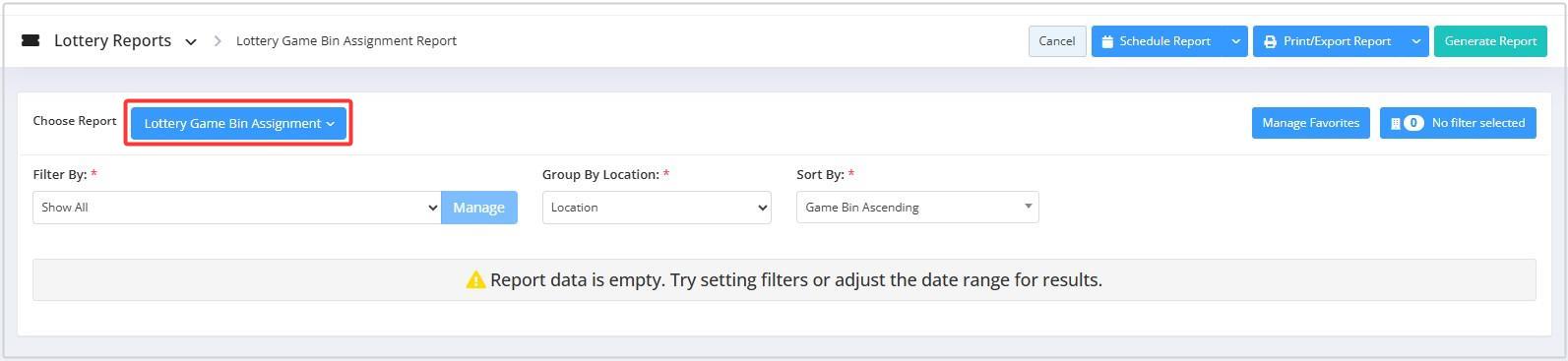This screenshot has width=1568, height=361.
Task: Click the Lottery Game Bin Assignment Report breadcrumb
Action: (x=346, y=41)
